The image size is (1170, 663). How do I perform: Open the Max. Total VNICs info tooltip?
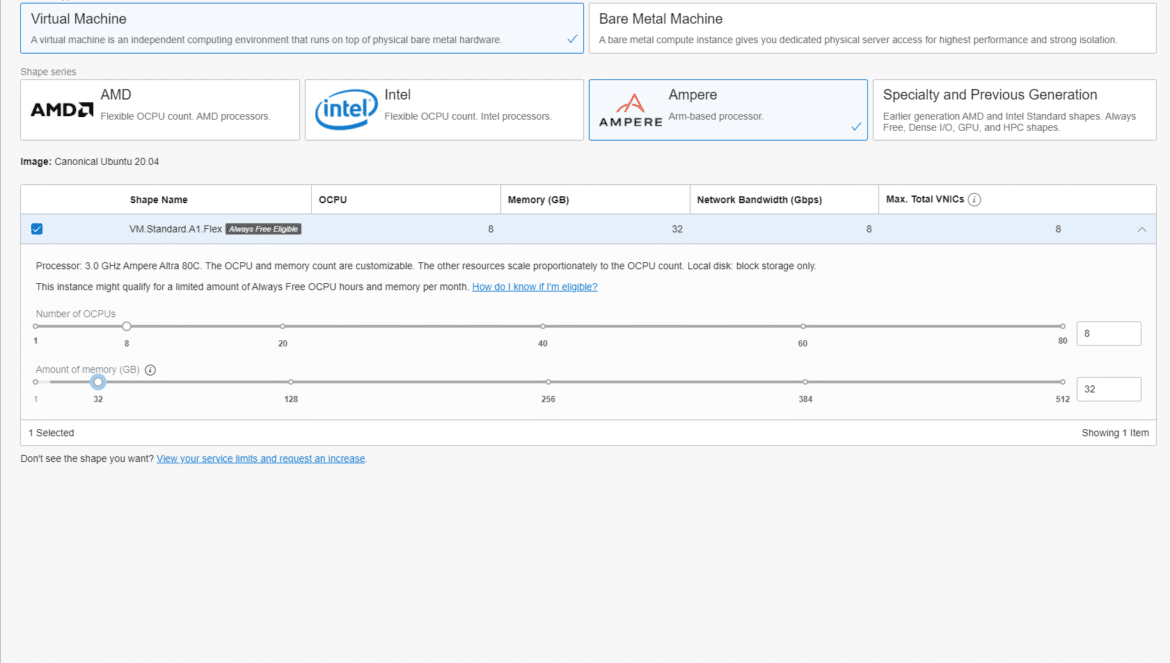[x=975, y=199]
